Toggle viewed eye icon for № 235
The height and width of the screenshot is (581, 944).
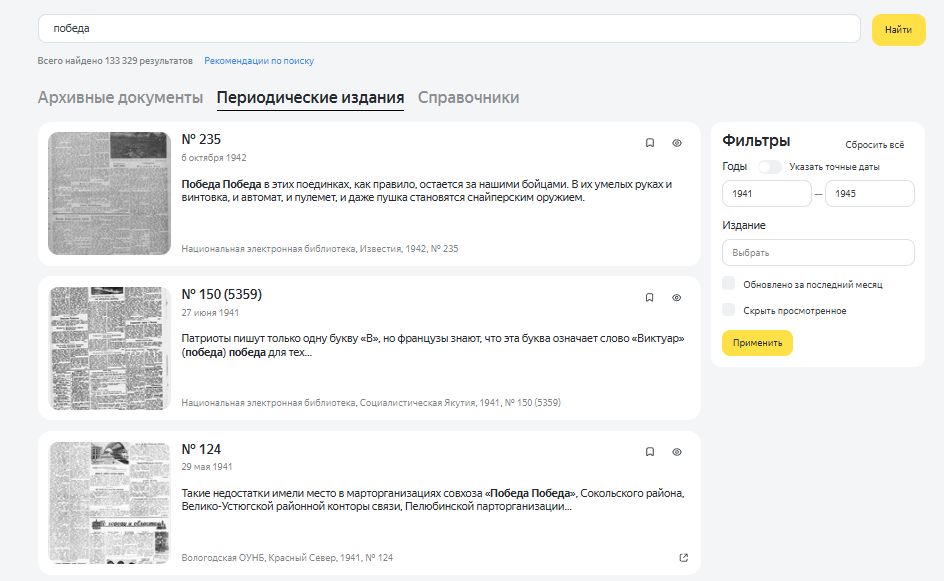tap(677, 143)
